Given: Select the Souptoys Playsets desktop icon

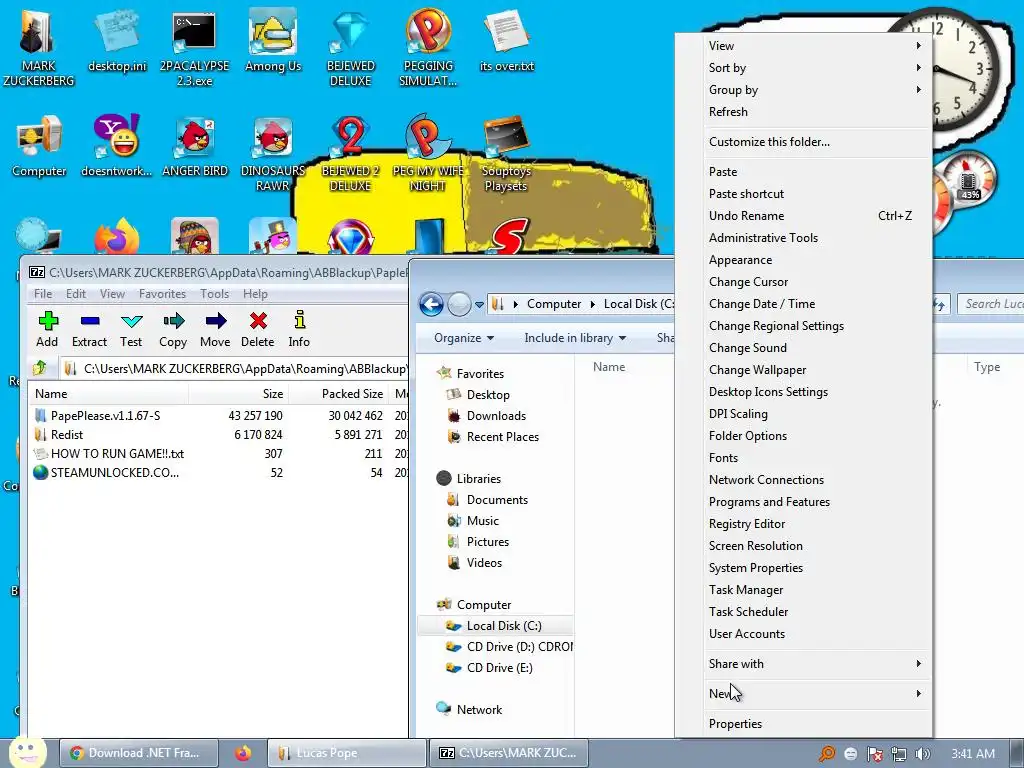Looking at the screenshot, I should pos(506,153).
